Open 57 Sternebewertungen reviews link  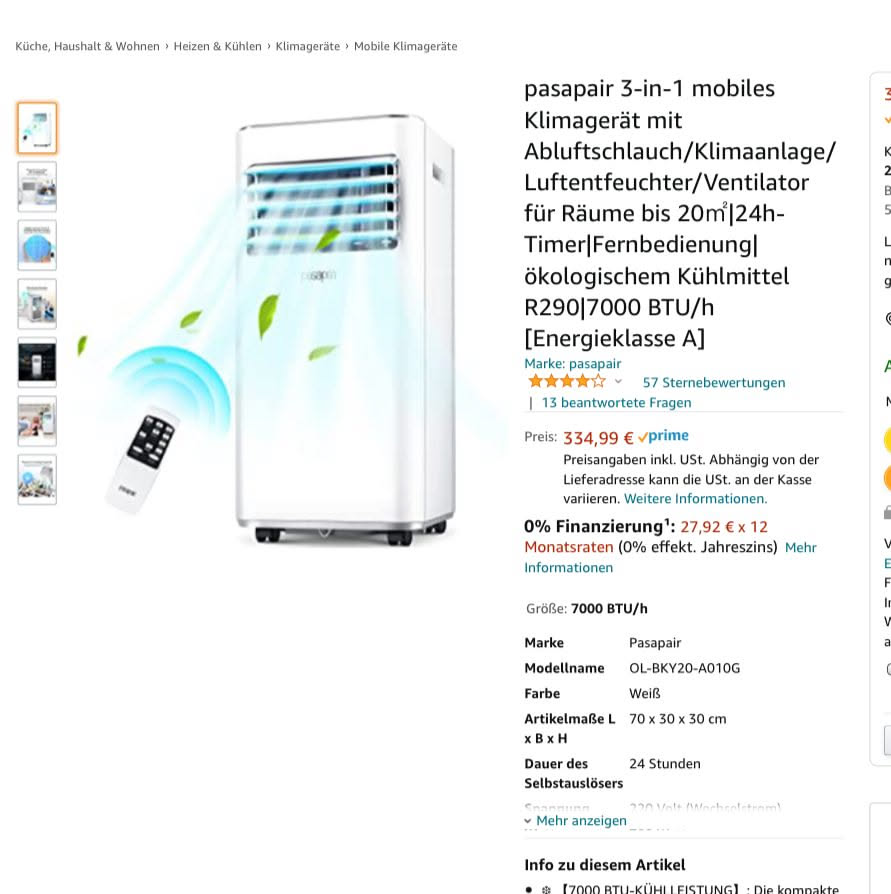point(714,383)
